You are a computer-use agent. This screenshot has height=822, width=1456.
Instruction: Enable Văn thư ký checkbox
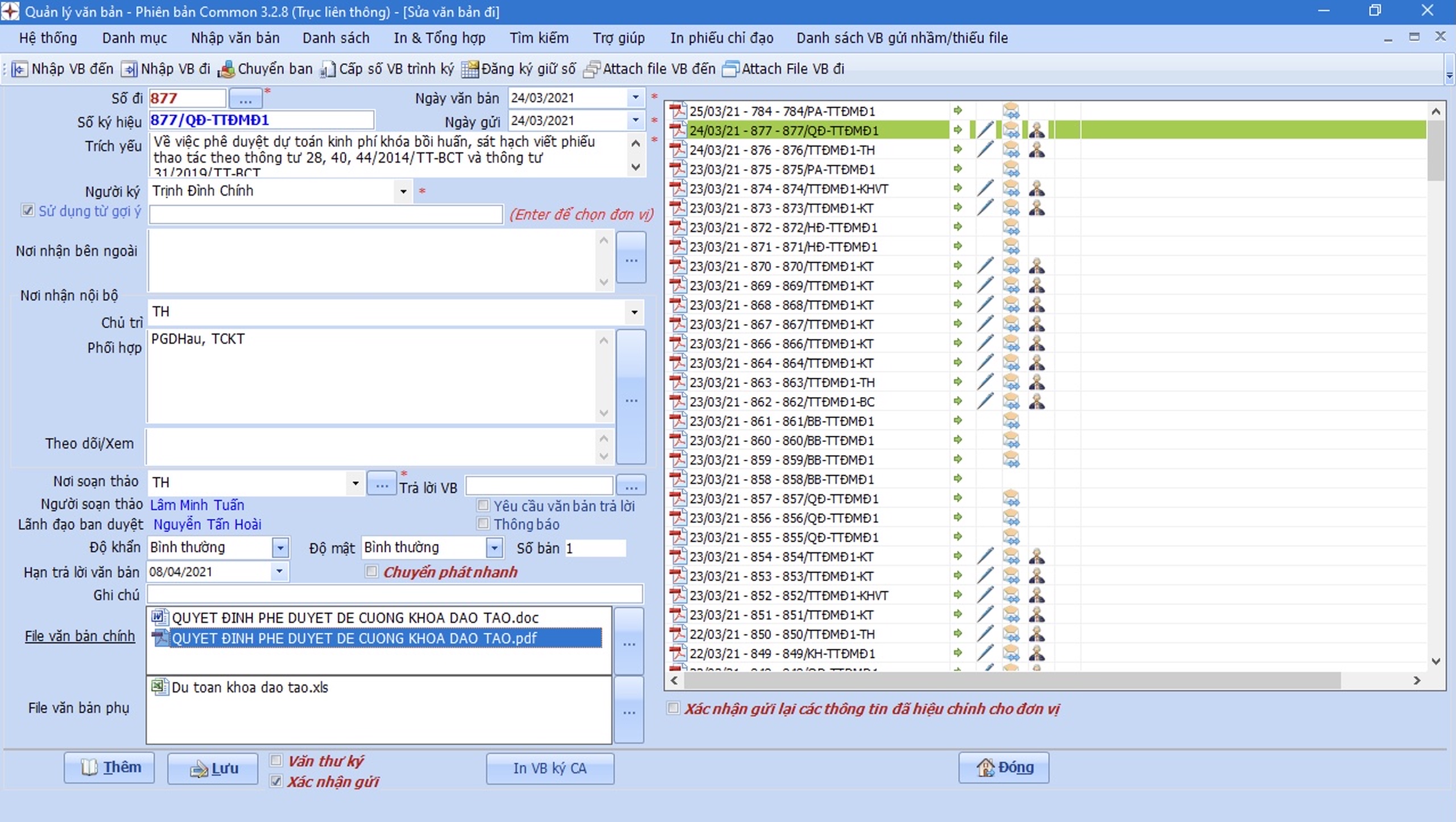point(276,761)
